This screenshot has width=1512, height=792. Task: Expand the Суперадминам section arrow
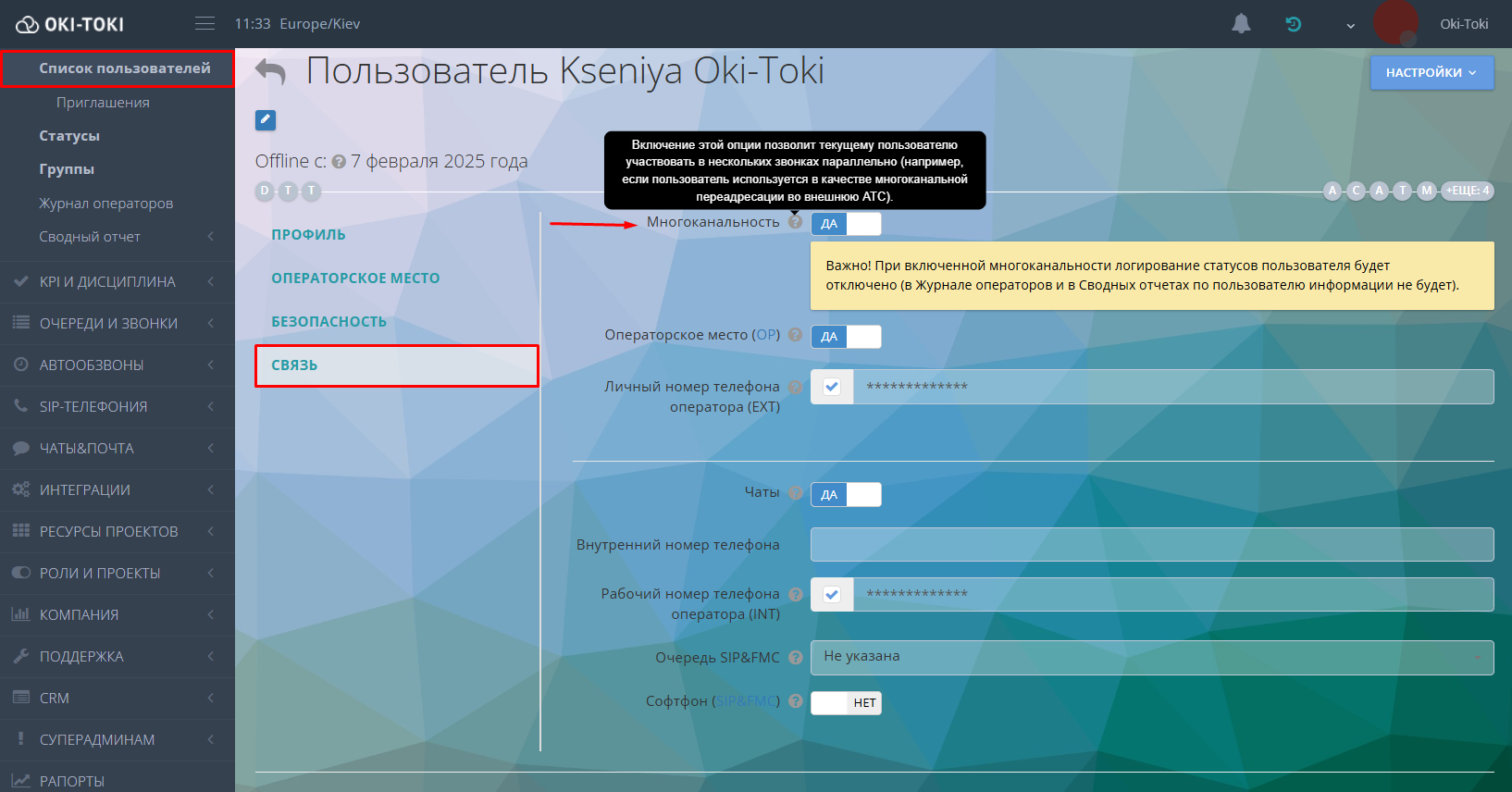coord(211,739)
